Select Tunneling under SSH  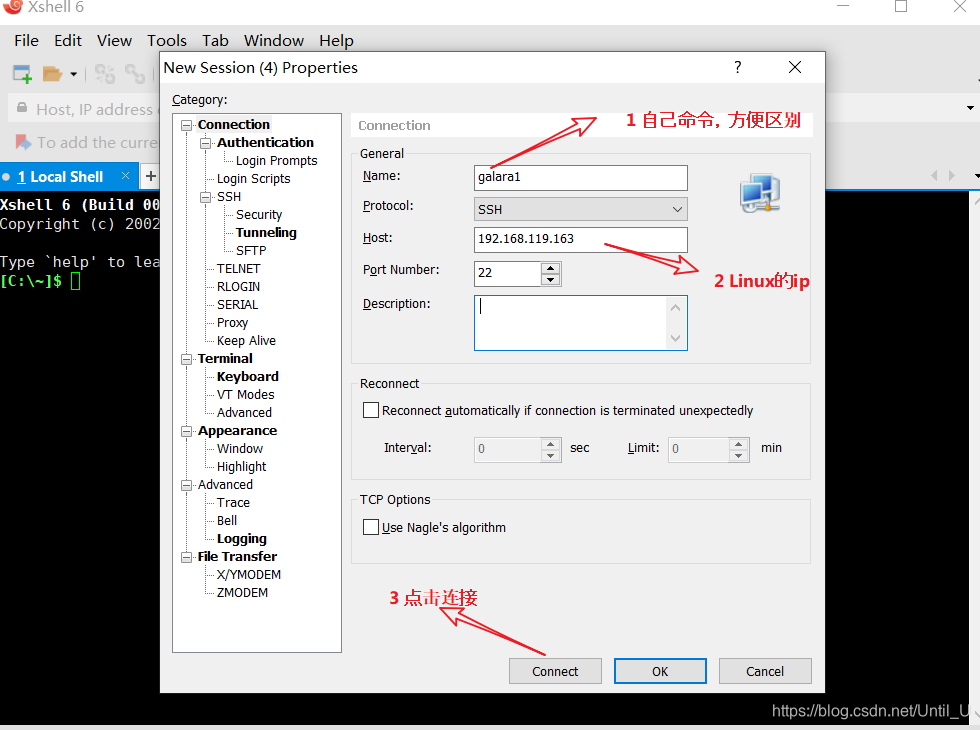266,232
